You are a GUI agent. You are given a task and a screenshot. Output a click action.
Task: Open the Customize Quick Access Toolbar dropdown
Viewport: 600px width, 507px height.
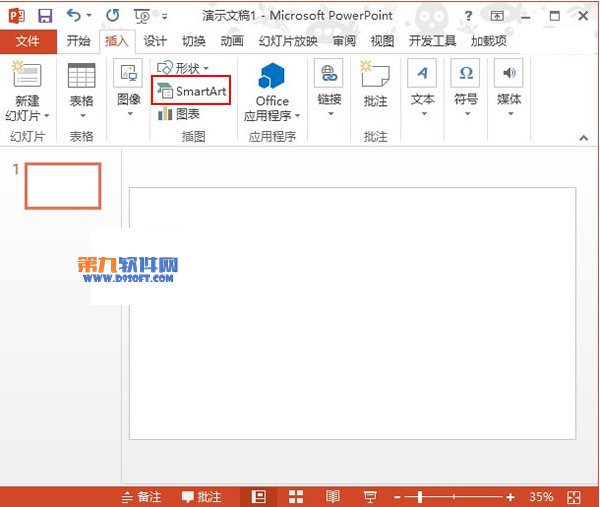(x=165, y=16)
